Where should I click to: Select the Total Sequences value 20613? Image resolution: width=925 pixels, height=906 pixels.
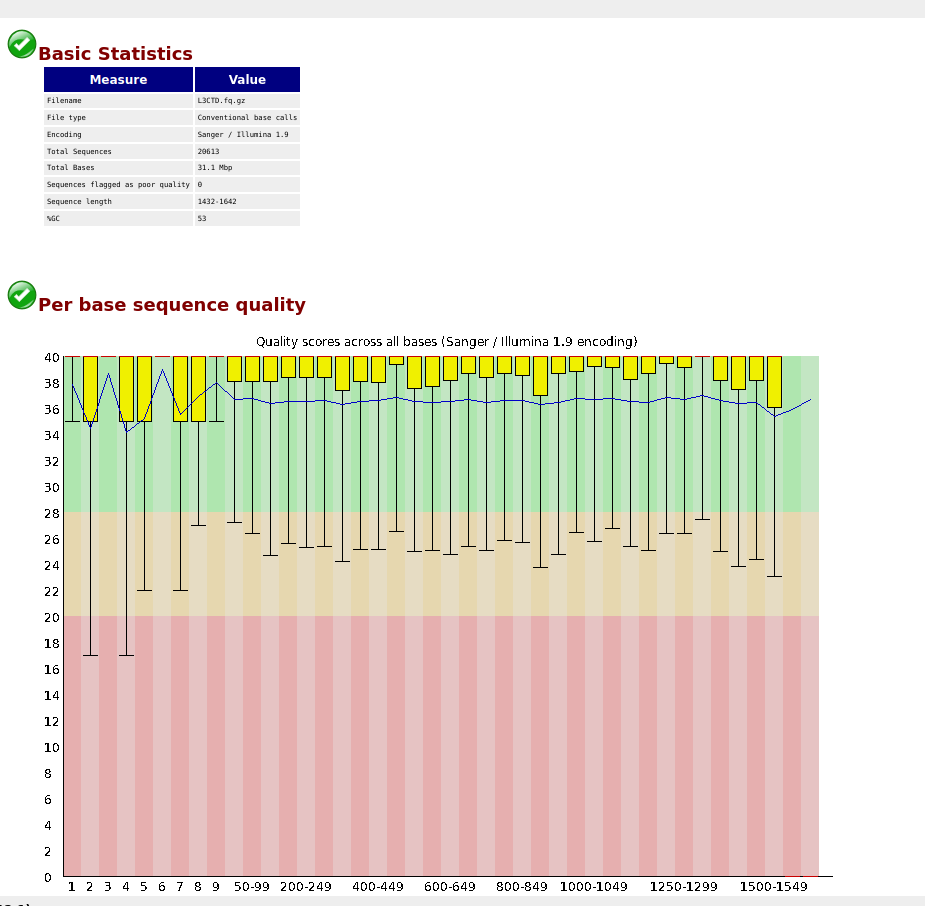pos(208,152)
